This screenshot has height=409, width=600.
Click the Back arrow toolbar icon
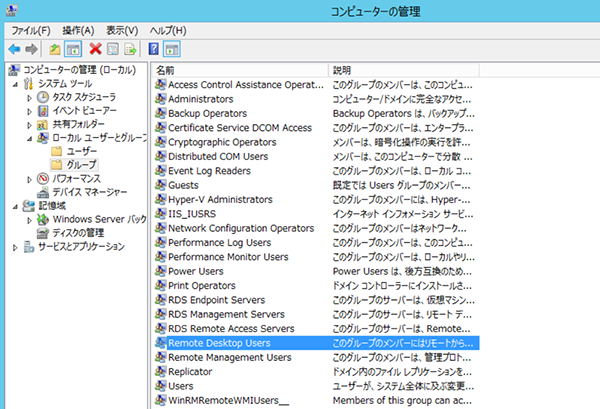coord(14,49)
